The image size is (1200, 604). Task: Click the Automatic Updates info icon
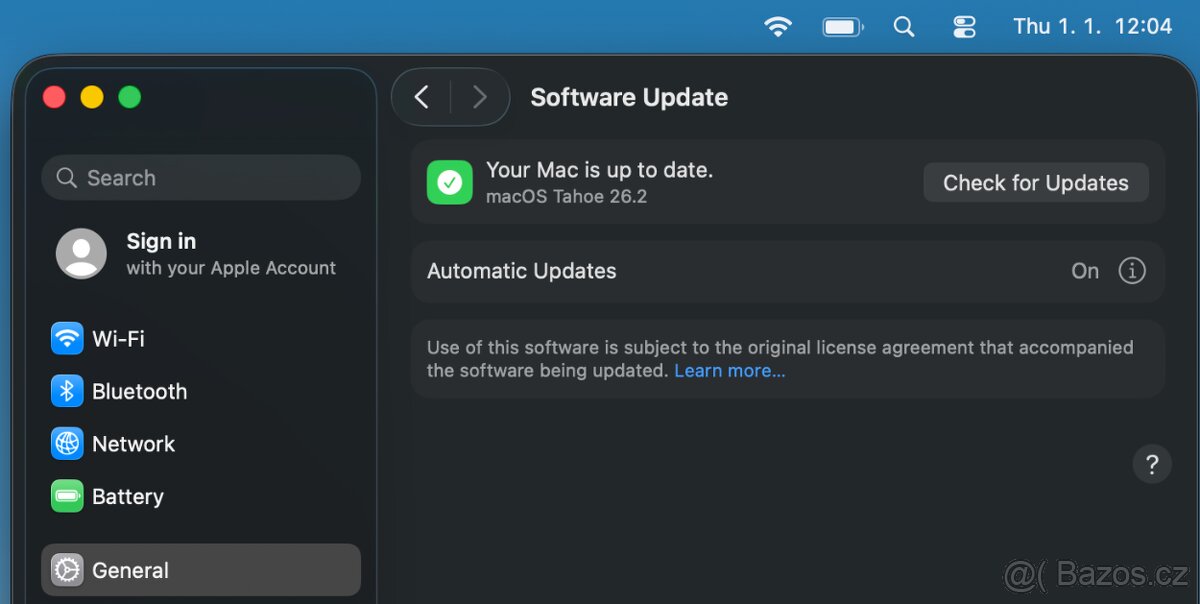1131,271
